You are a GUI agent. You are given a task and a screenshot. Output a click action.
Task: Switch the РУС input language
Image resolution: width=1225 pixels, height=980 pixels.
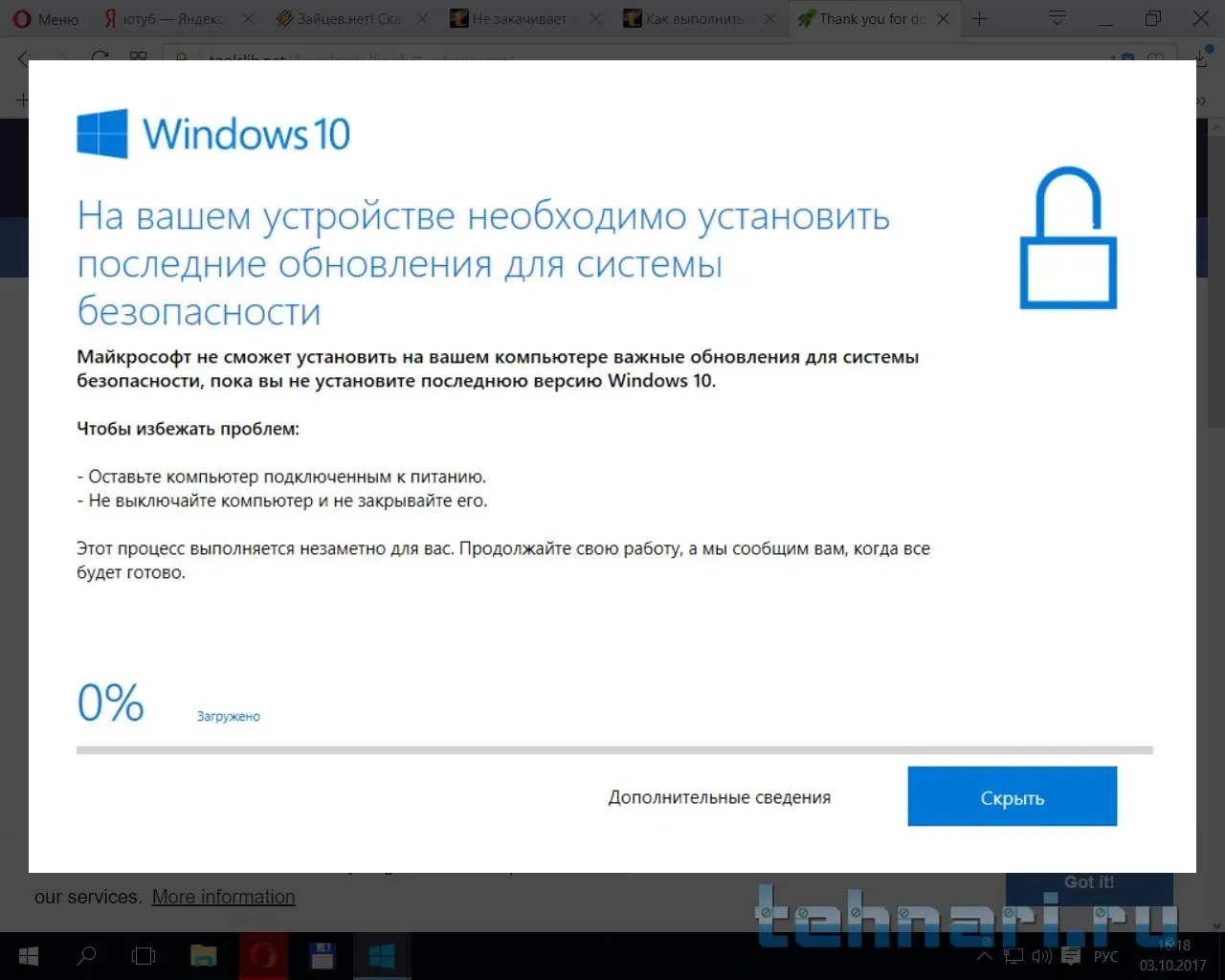[x=1105, y=956]
